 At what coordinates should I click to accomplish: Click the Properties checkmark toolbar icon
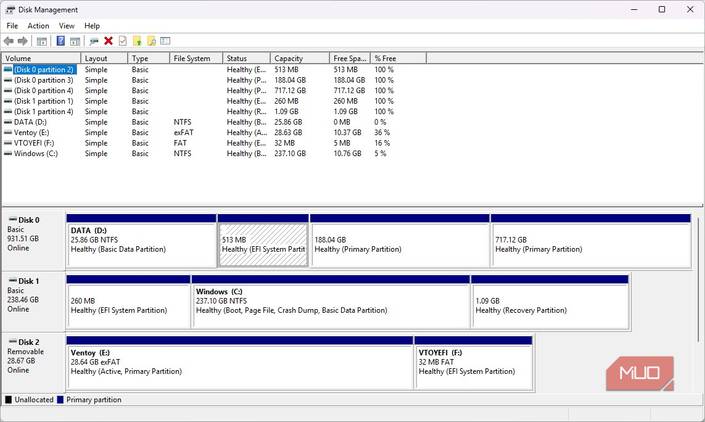(x=123, y=41)
